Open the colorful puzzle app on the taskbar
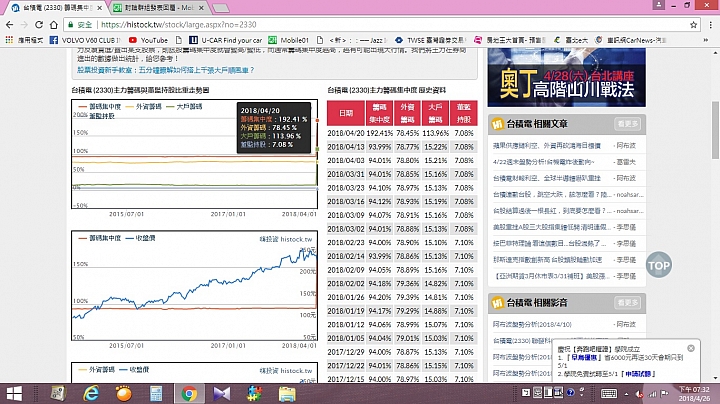720x404 pixels. click(x=254, y=394)
